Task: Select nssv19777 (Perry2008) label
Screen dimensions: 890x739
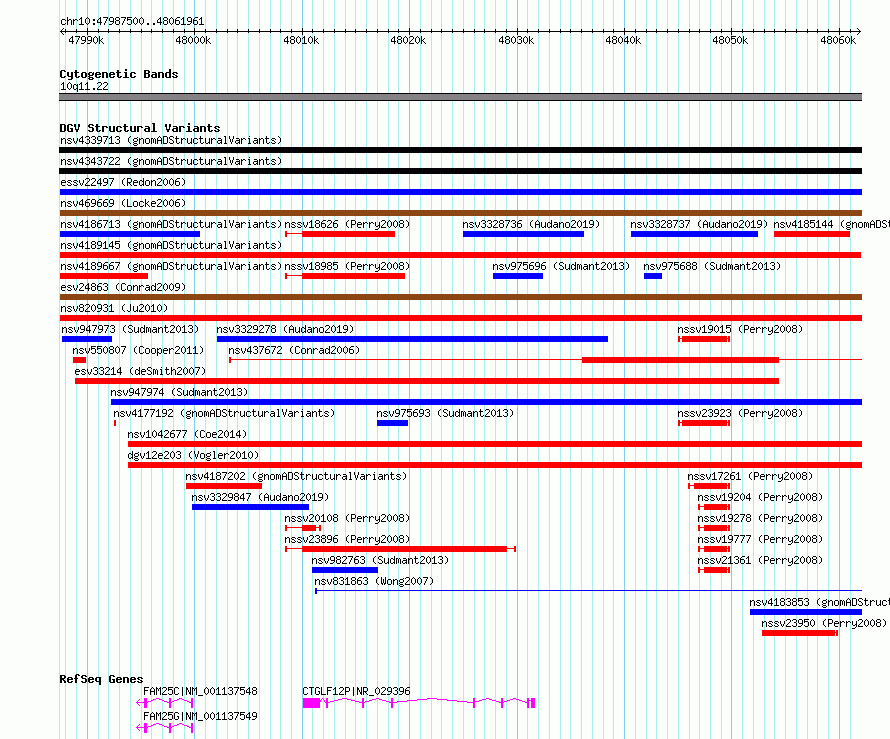Action: pyautogui.click(x=760, y=539)
